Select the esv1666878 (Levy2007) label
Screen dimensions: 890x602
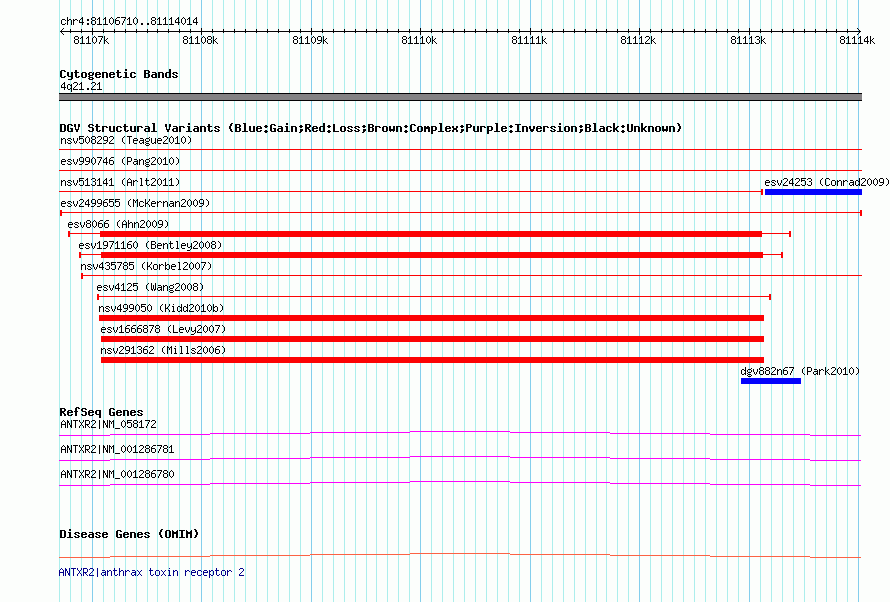pos(163,329)
